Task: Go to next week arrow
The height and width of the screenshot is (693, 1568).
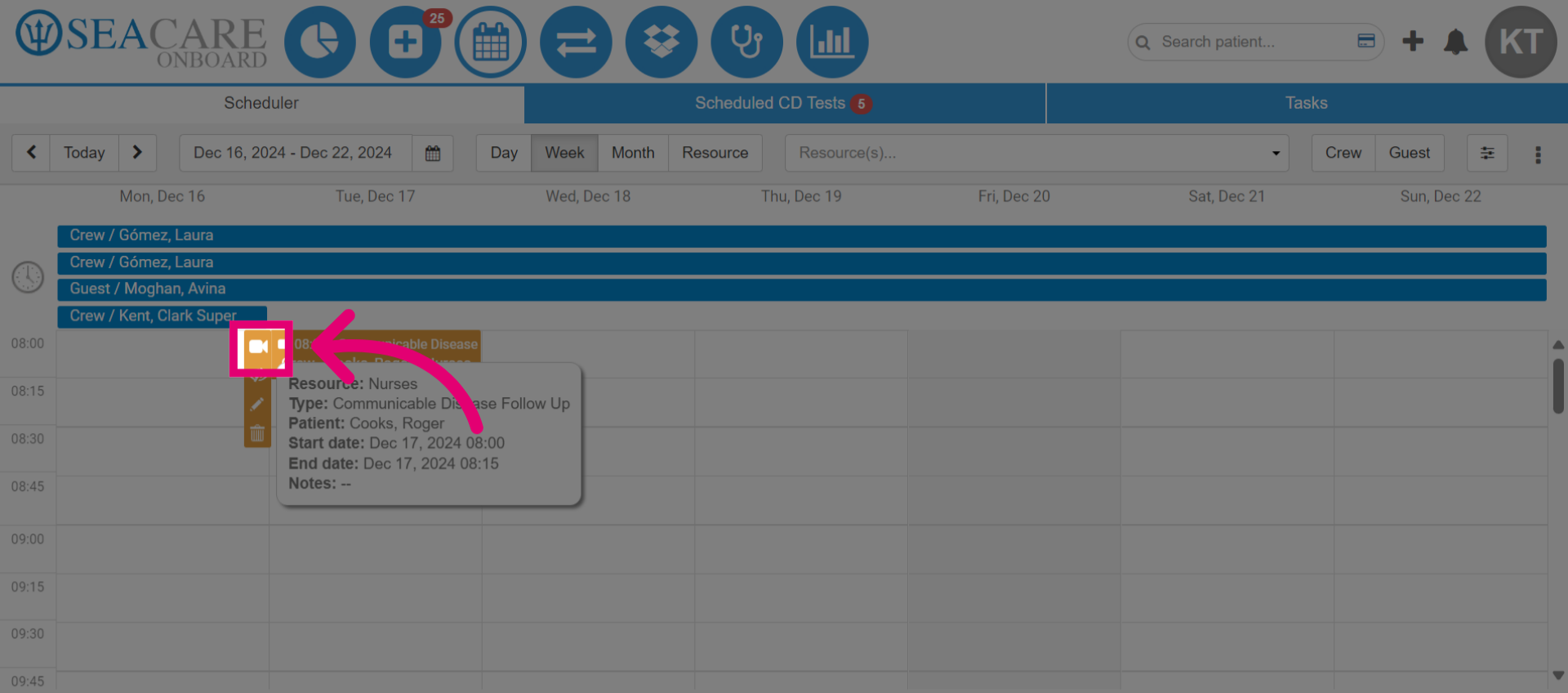Action: point(137,153)
